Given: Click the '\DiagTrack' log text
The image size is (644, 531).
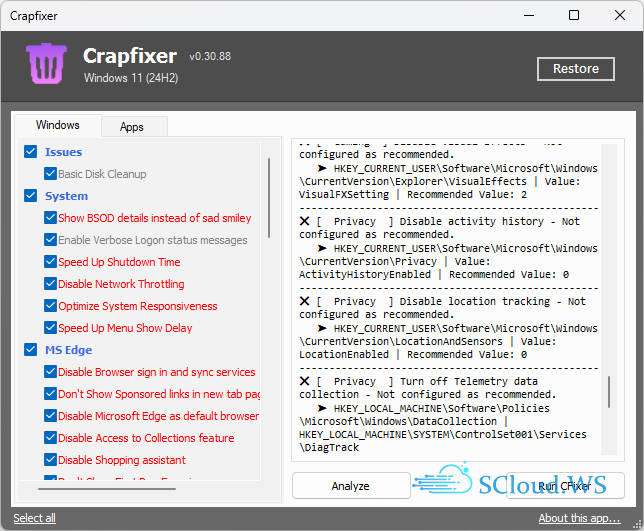Looking at the screenshot, I should pyautogui.click(x=329, y=447).
